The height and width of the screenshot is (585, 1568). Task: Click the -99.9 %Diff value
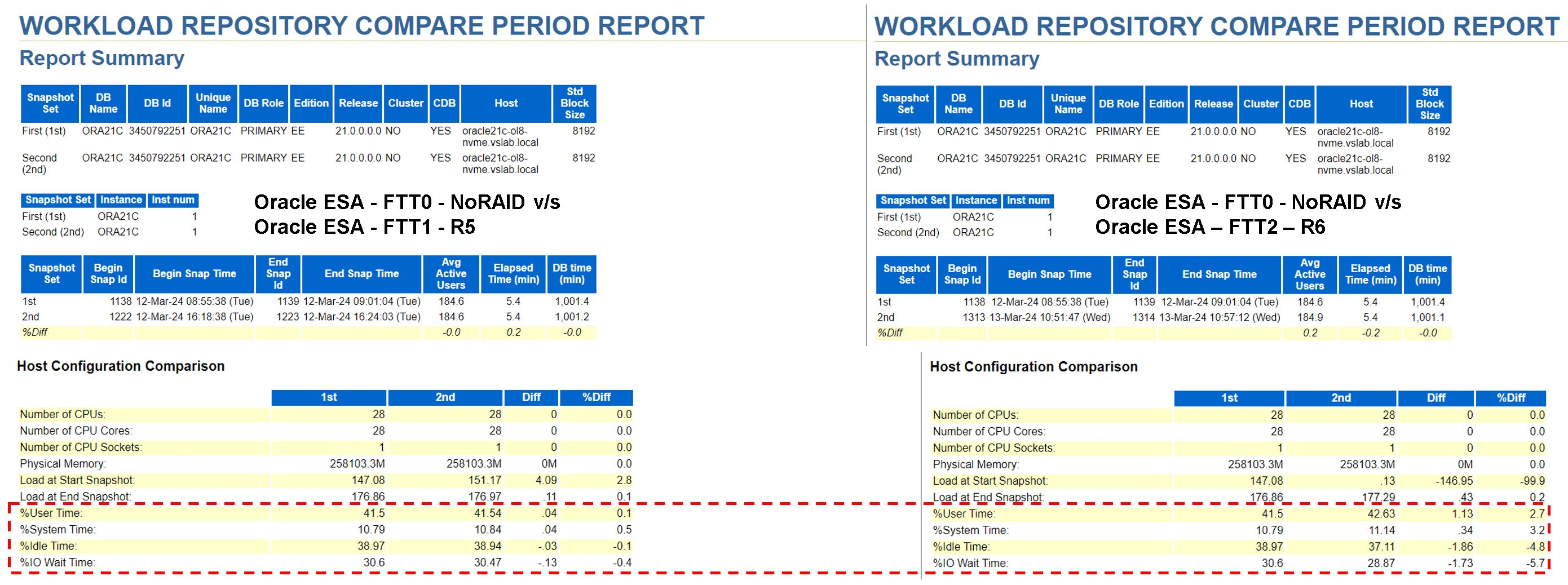[x=1532, y=481]
